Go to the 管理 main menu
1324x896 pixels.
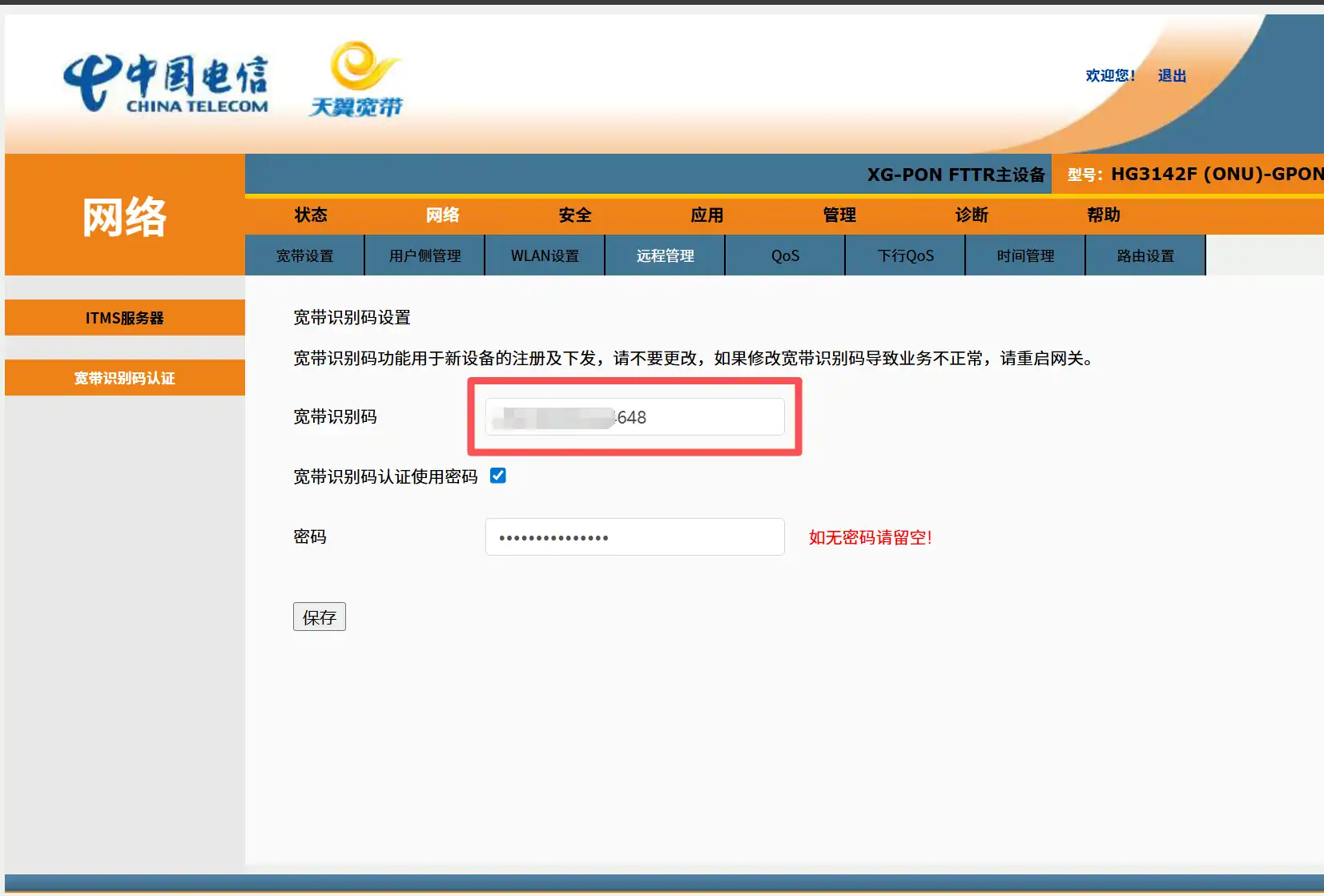point(839,215)
